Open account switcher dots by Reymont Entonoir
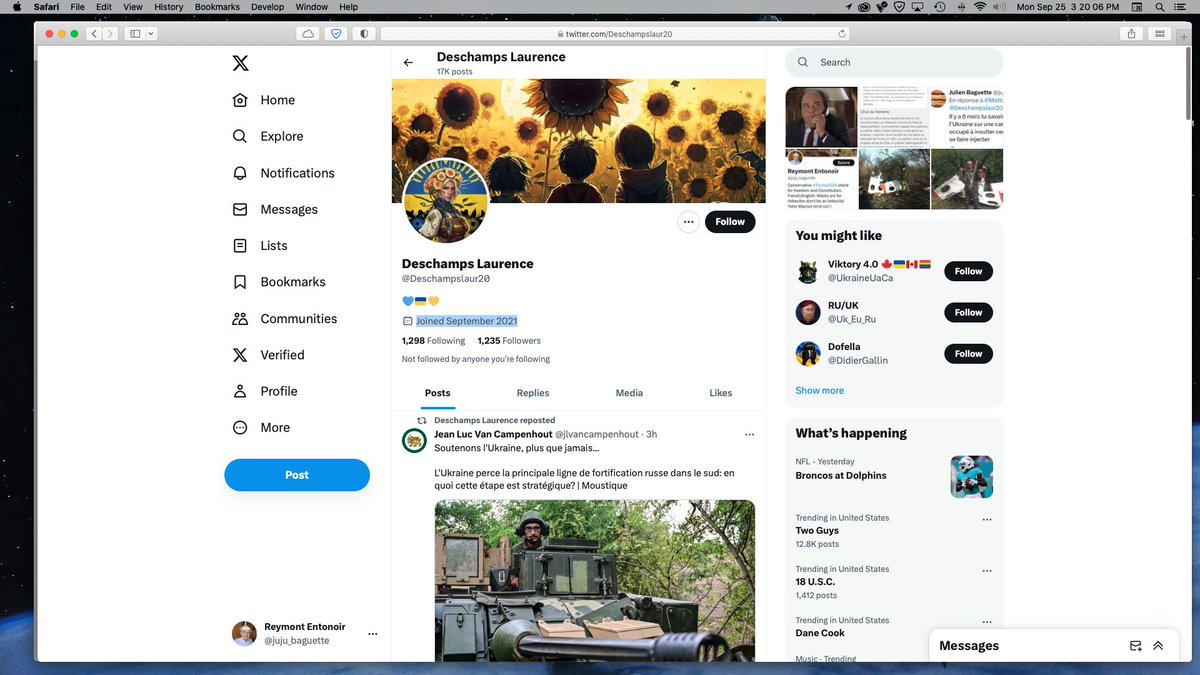This screenshot has height=675, width=1200. pos(372,634)
